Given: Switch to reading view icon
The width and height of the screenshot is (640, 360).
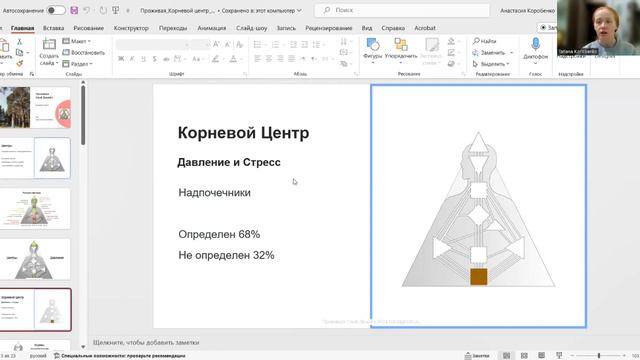Looking at the screenshot, I should coord(542,356).
